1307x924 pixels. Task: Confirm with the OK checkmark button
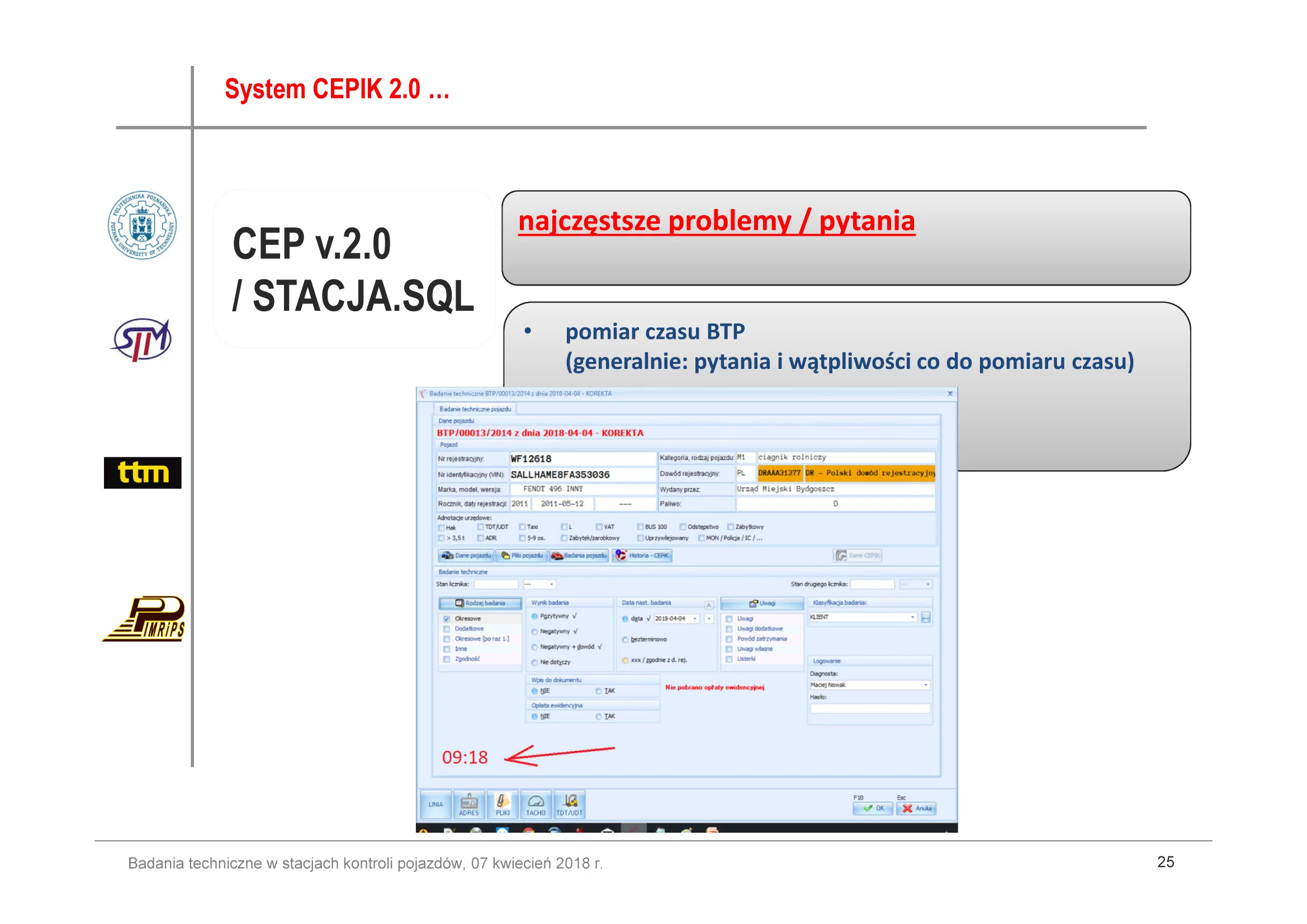click(873, 808)
